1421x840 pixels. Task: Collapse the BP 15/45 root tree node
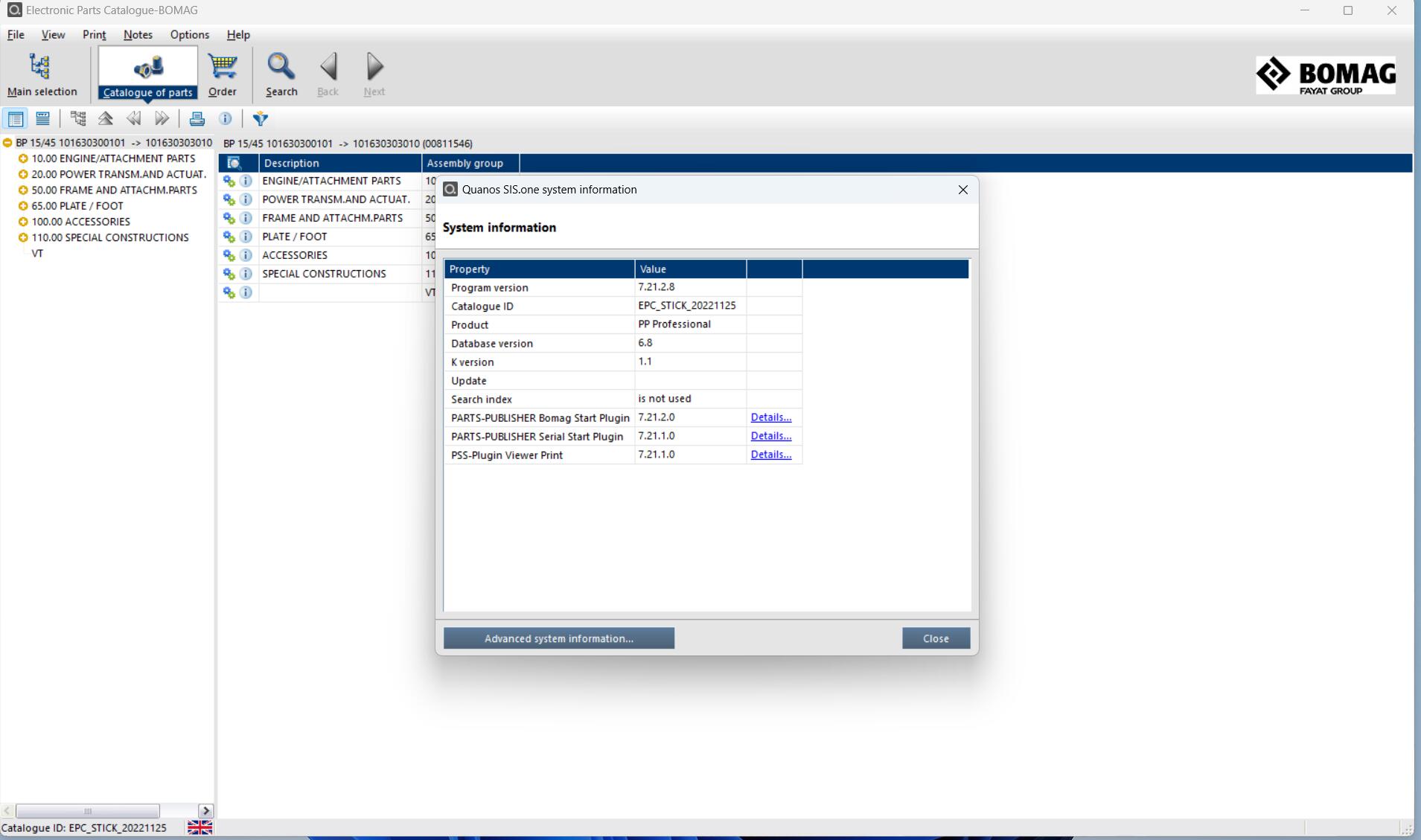click(7, 143)
